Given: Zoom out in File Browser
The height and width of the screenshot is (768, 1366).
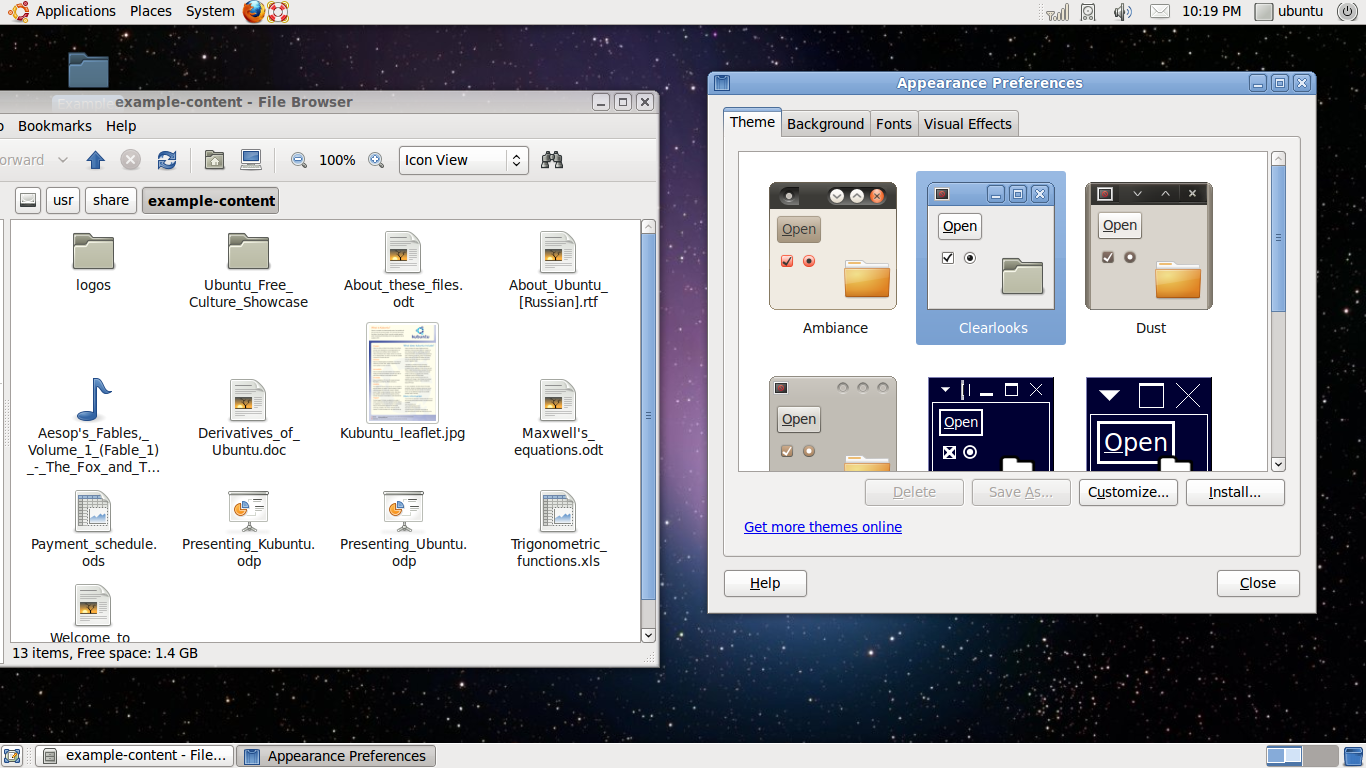Looking at the screenshot, I should (298, 160).
